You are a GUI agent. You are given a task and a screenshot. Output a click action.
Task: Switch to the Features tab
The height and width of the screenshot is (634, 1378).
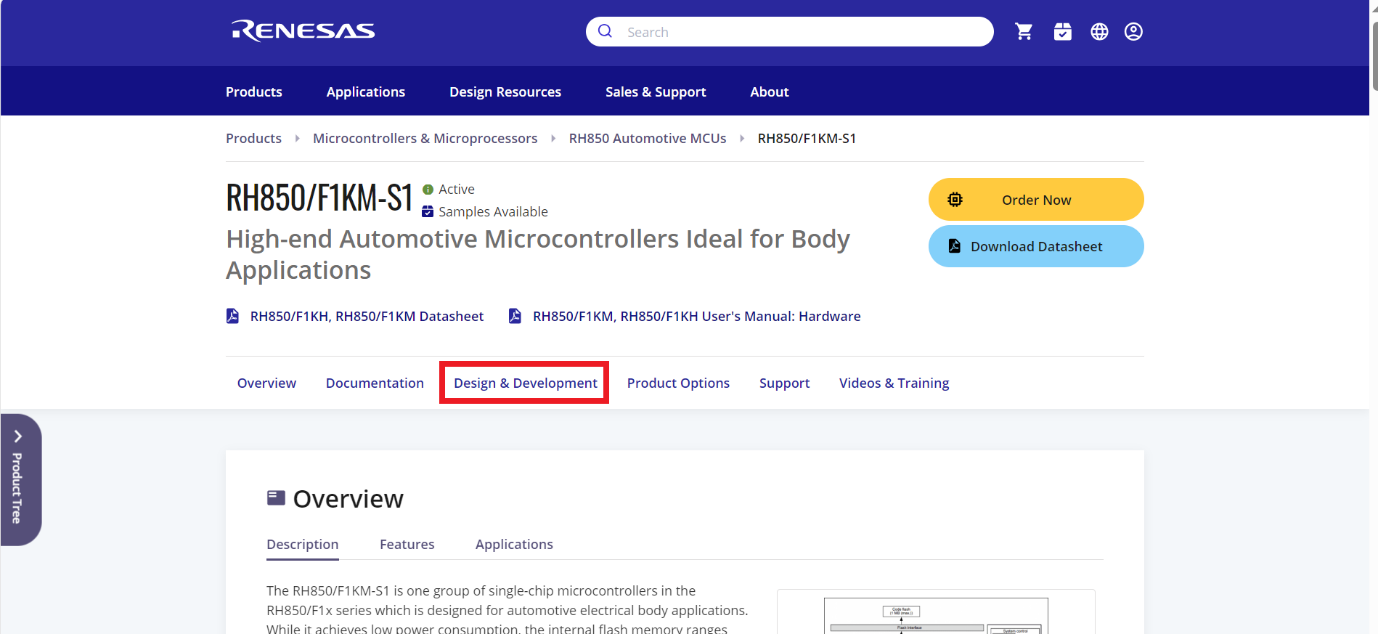click(406, 544)
